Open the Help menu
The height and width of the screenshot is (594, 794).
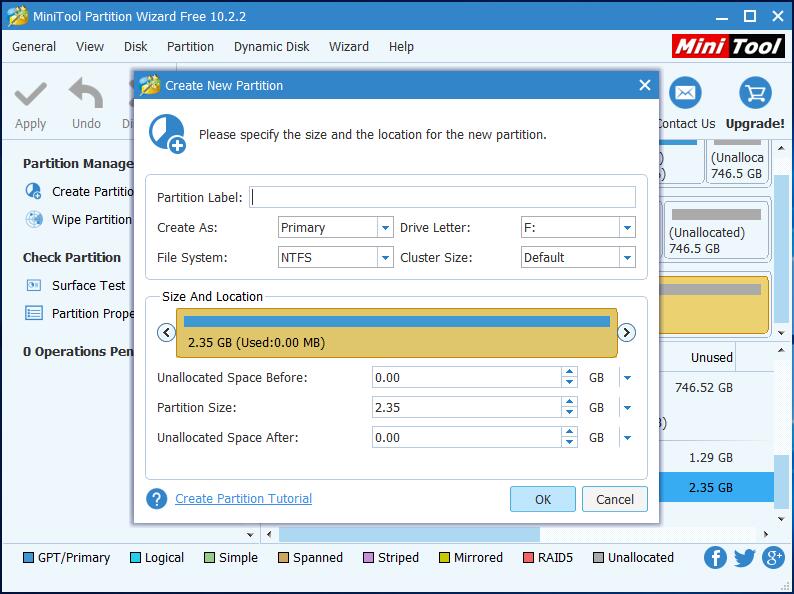pyautogui.click(x=402, y=47)
